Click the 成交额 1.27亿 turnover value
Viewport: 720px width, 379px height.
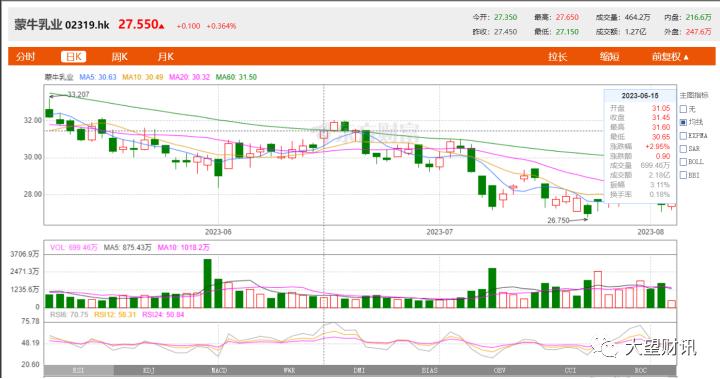[x=636, y=32]
